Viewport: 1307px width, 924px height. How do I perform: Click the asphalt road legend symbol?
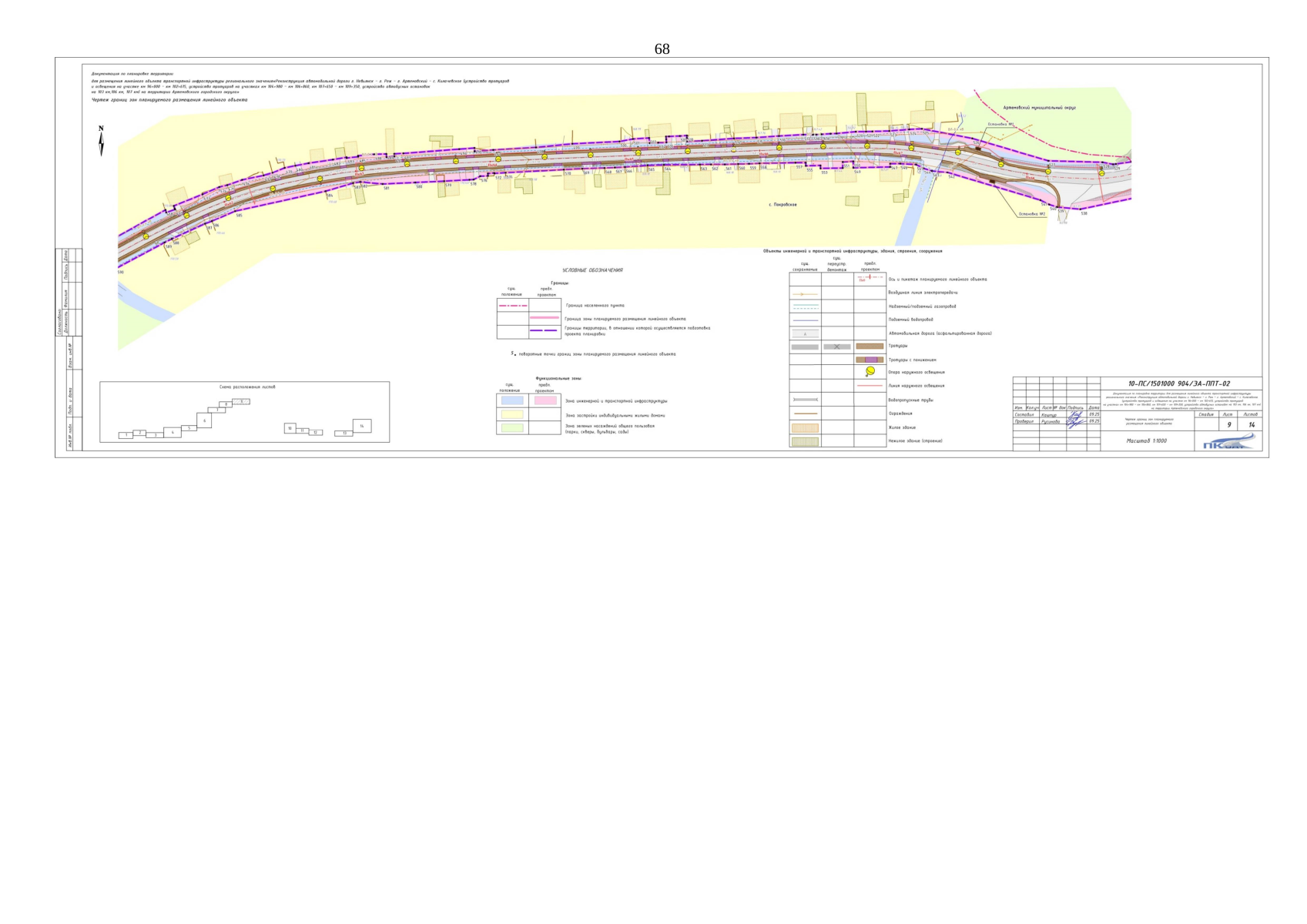pyautogui.click(x=805, y=333)
